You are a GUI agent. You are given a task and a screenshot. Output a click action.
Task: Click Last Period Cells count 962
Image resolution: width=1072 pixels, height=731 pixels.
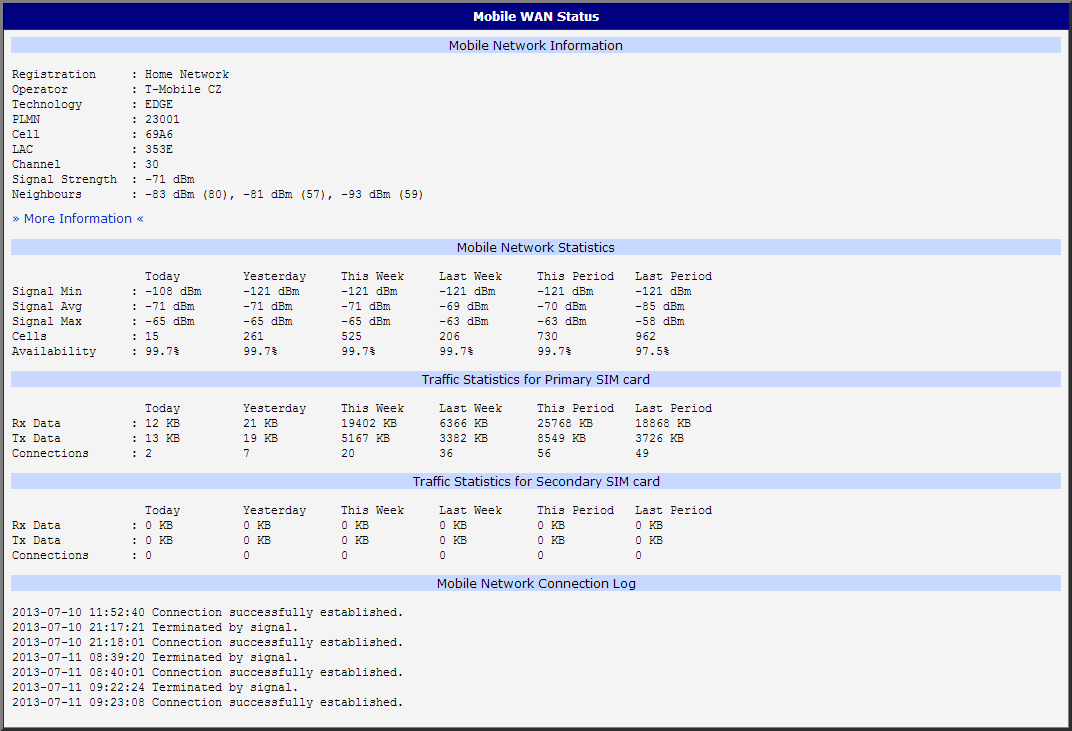[x=645, y=337]
